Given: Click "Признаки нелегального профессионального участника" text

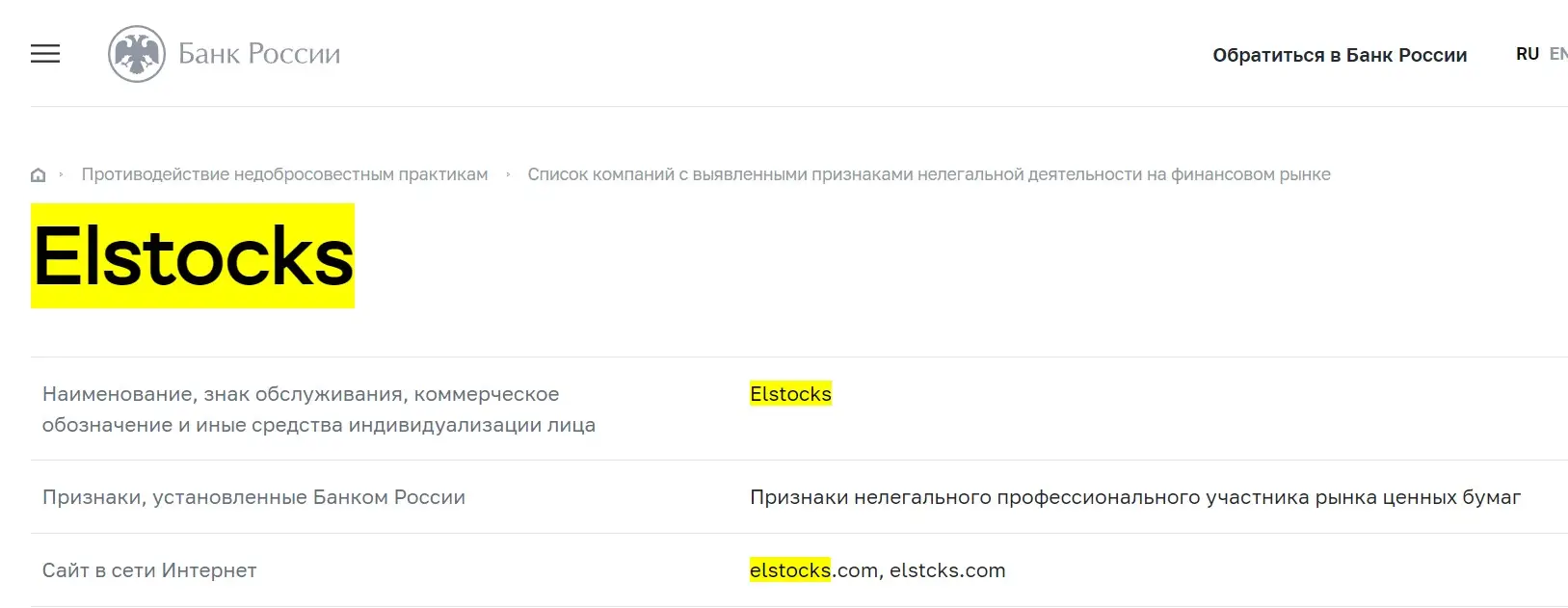Looking at the screenshot, I should (1134, 497).
